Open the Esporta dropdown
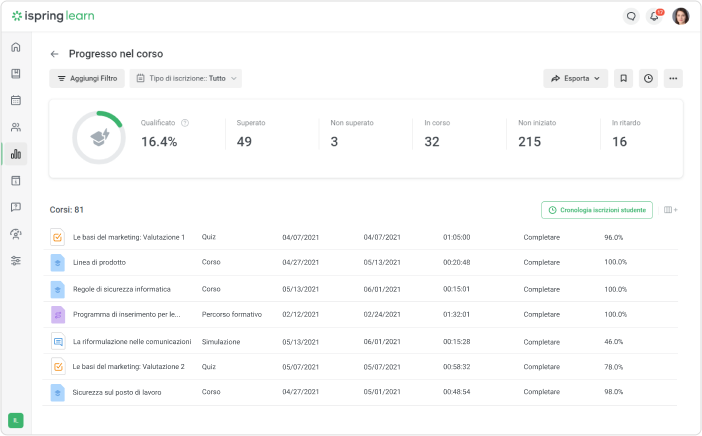Screen dimensions: 702x436 (576, 78)
